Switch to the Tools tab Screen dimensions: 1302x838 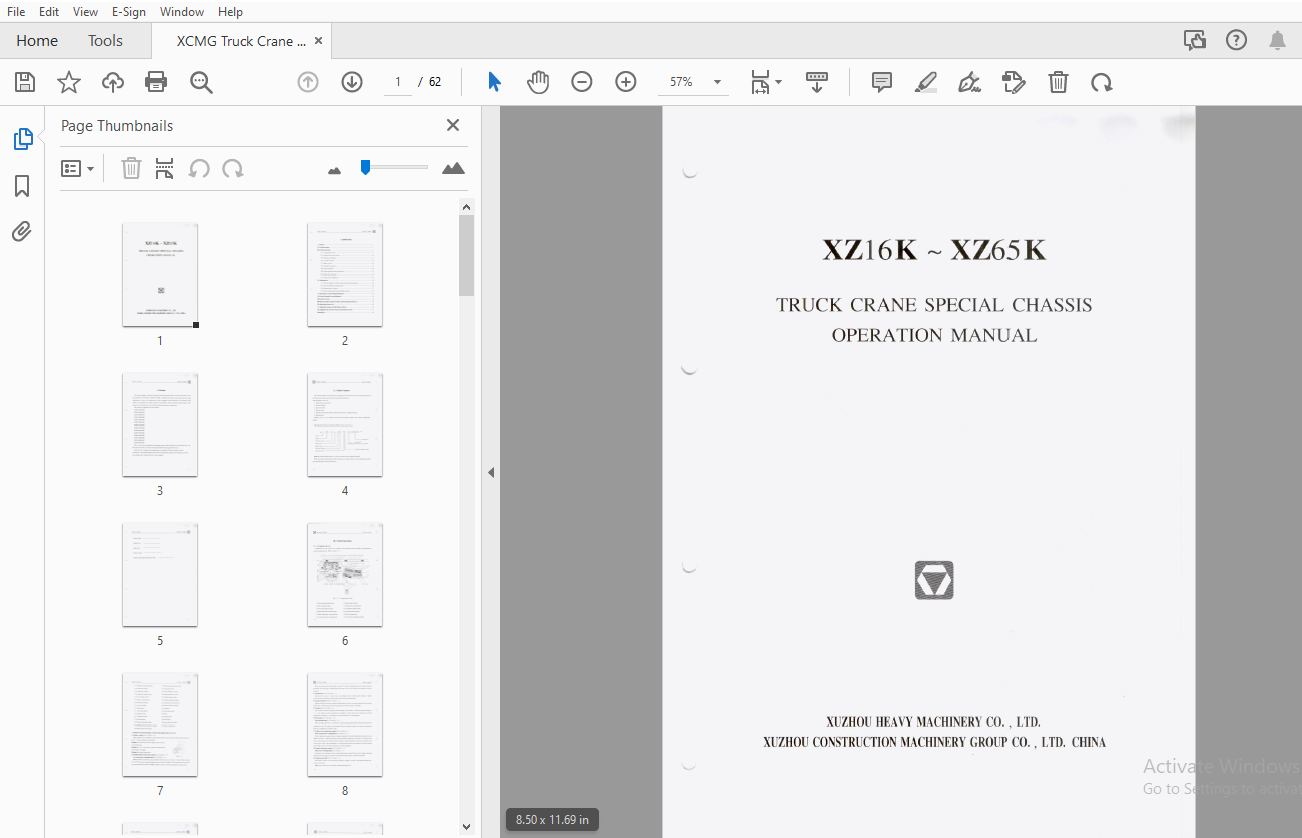click(x=105, y=41)
